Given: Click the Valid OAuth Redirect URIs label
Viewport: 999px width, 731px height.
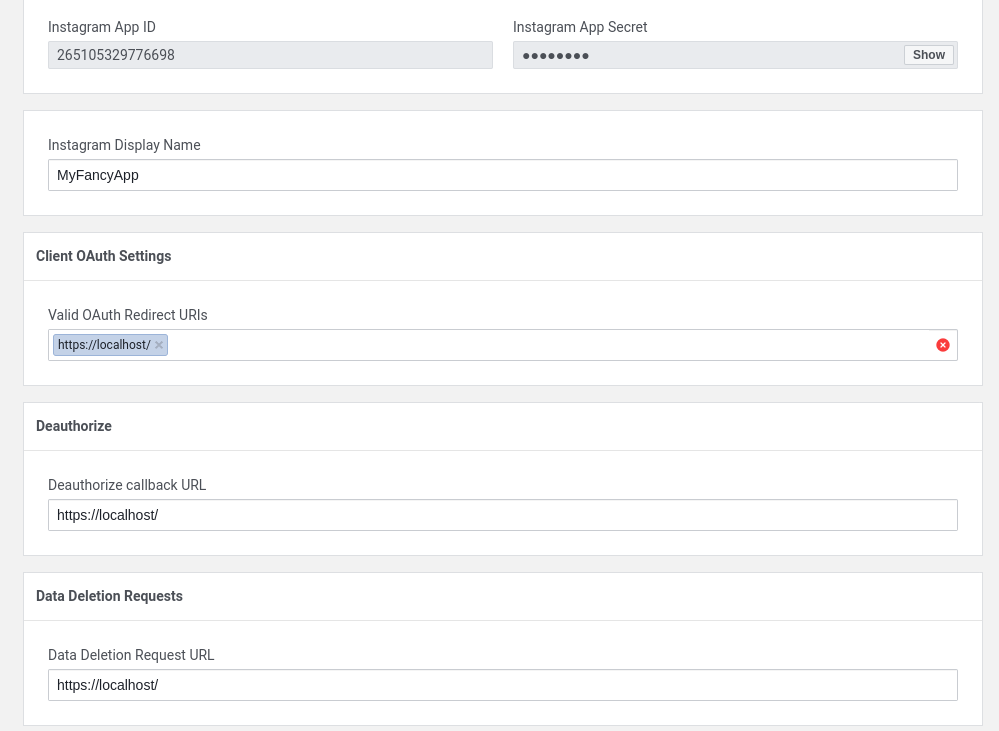Looking at the screenshot, I should point(128,315).
